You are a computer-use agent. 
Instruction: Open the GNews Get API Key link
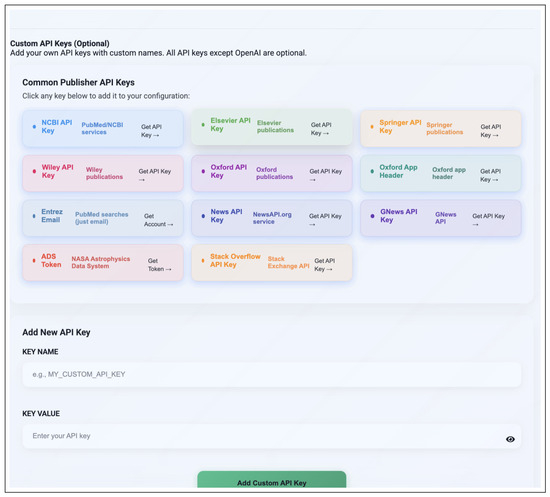tap(488, 220)
